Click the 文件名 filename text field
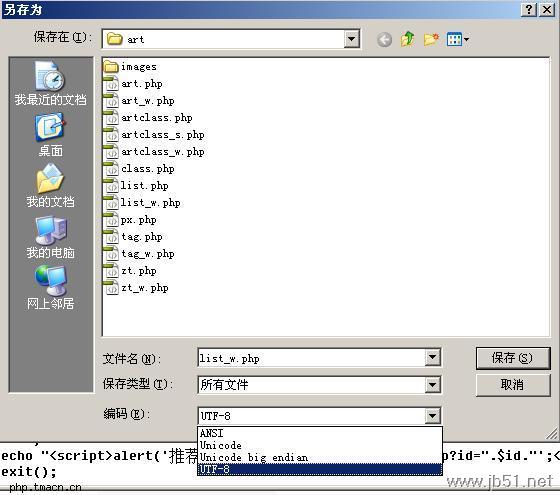560x495 pixels. tap(311, 358)
